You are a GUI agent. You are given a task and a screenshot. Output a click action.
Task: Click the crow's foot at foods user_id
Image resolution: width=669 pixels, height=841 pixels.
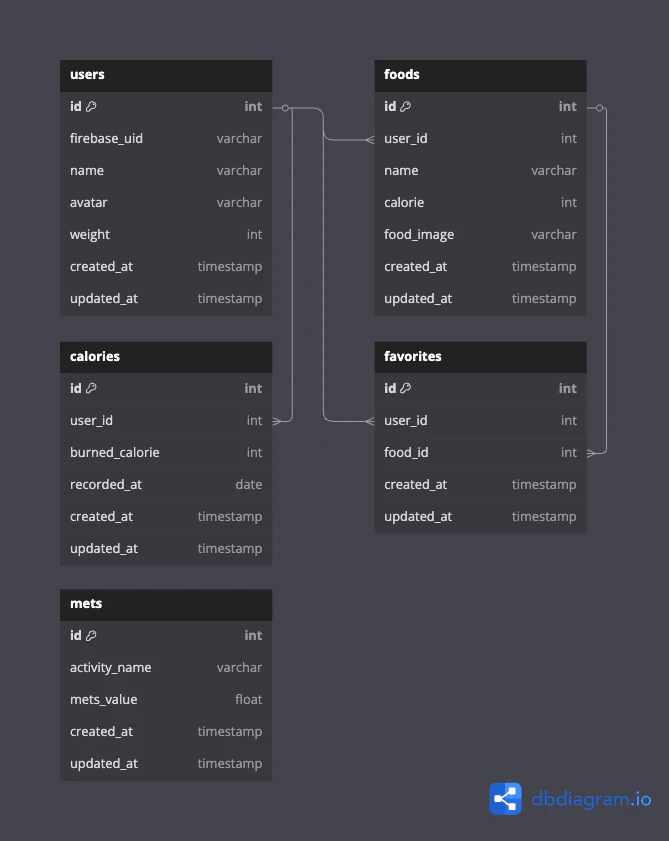[370, 140]
